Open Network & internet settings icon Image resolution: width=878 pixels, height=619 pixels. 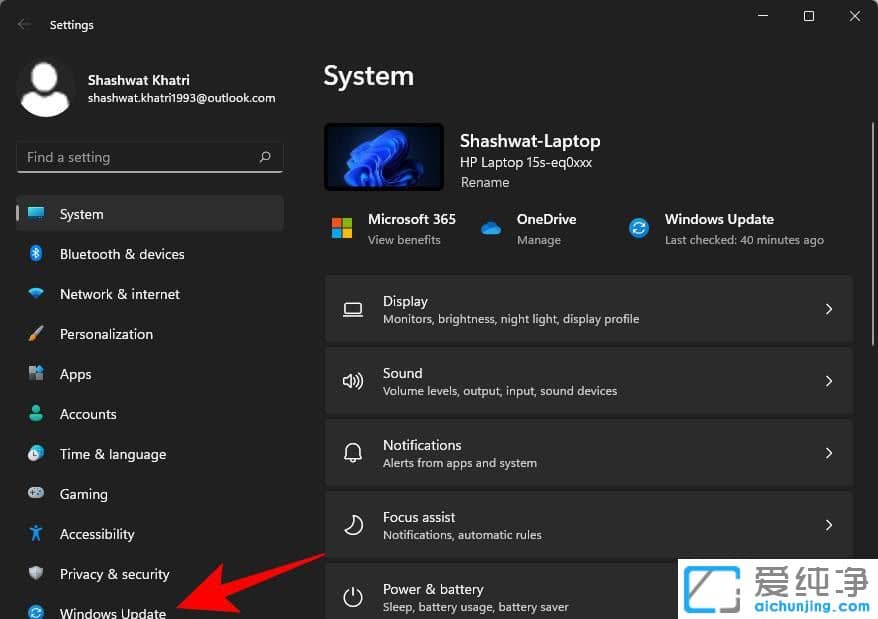(x=36, y=294)
